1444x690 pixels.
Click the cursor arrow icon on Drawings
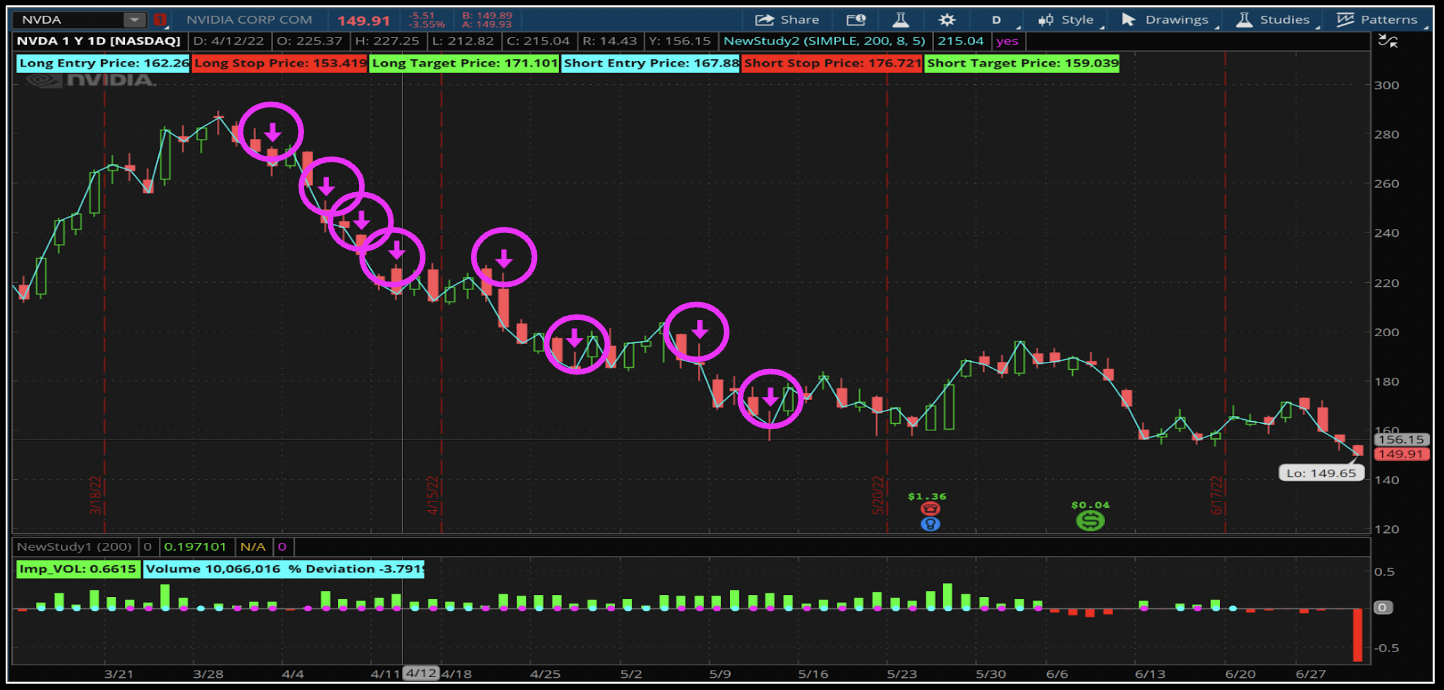pos(1129,19)
